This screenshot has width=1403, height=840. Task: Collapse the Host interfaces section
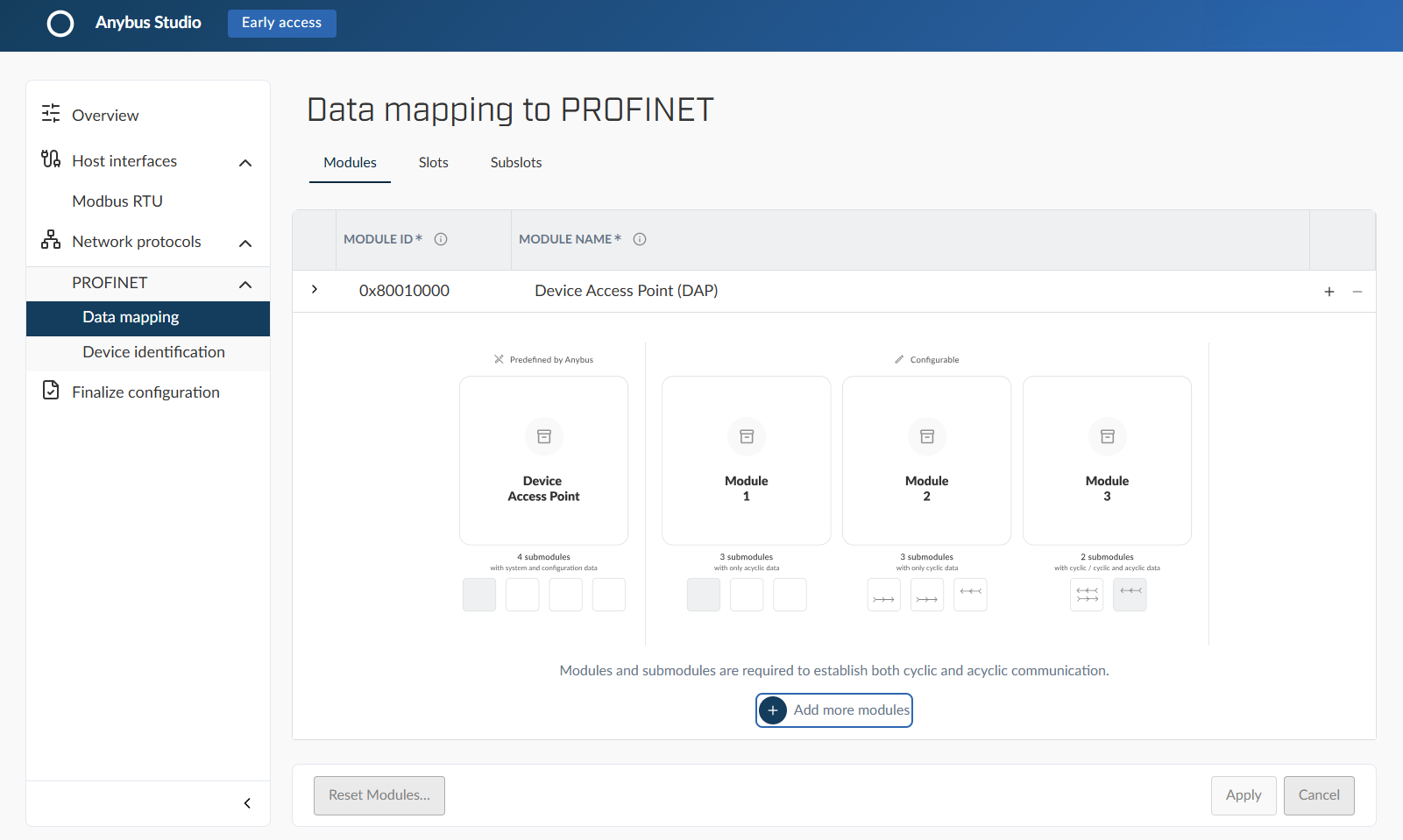pos(245,163)
